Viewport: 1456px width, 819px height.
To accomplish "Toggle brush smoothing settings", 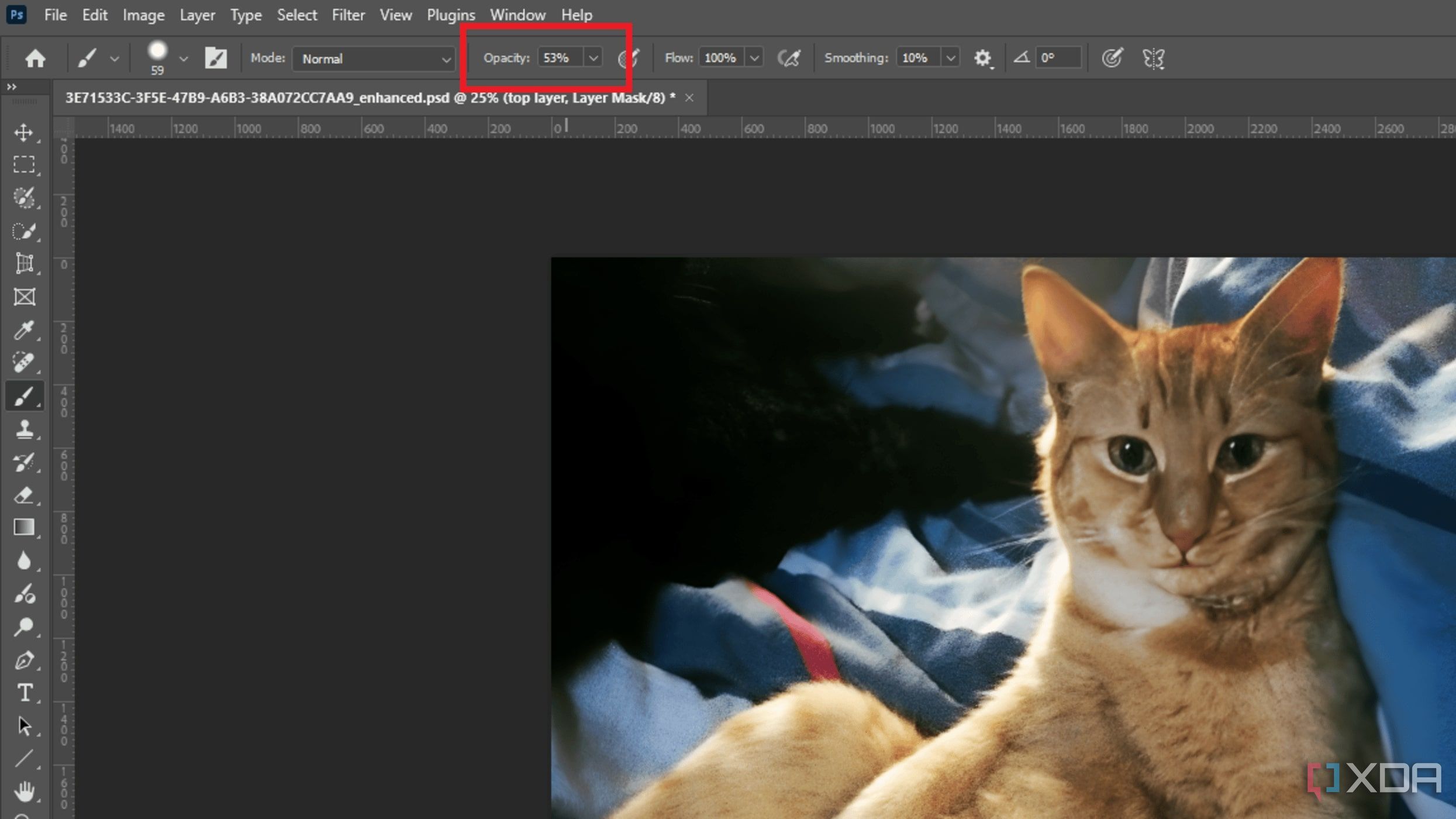I will (982, 57).
